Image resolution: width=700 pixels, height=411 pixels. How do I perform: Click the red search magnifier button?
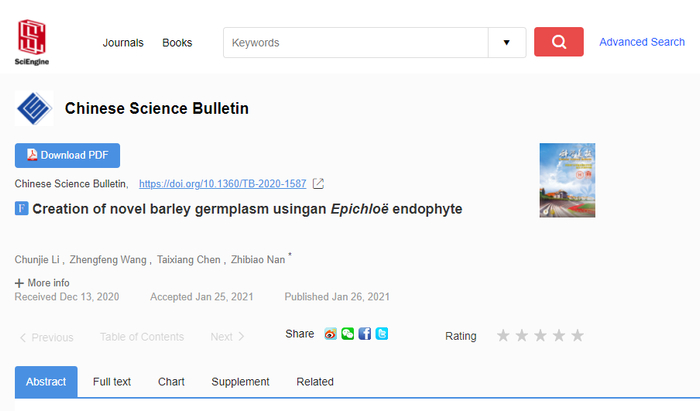pos(558,42)
